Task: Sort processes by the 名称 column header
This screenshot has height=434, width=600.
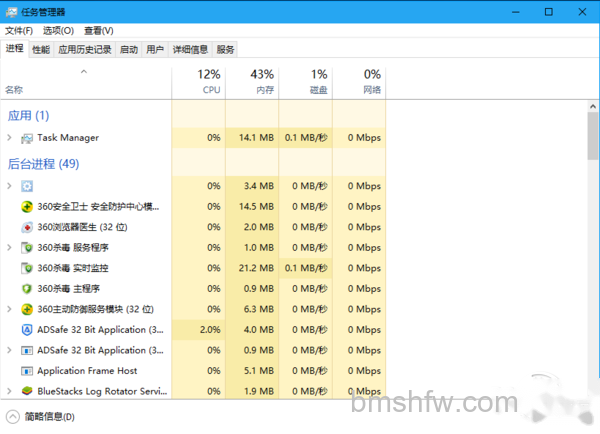Action: point(86,82)
